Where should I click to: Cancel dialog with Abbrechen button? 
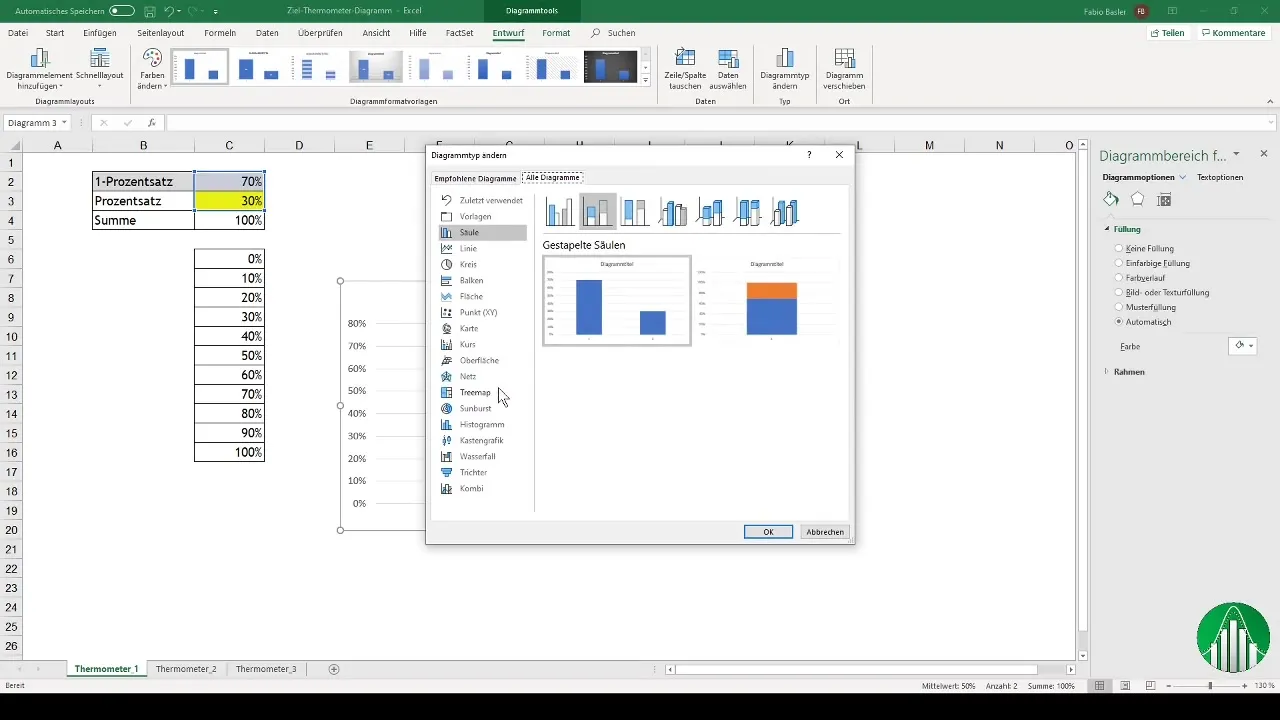826,532
